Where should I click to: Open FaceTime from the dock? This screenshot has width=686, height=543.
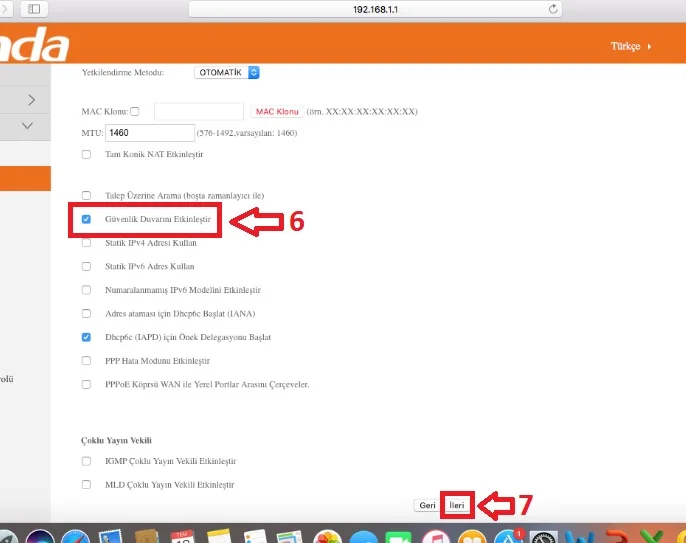tap(398, 537)
